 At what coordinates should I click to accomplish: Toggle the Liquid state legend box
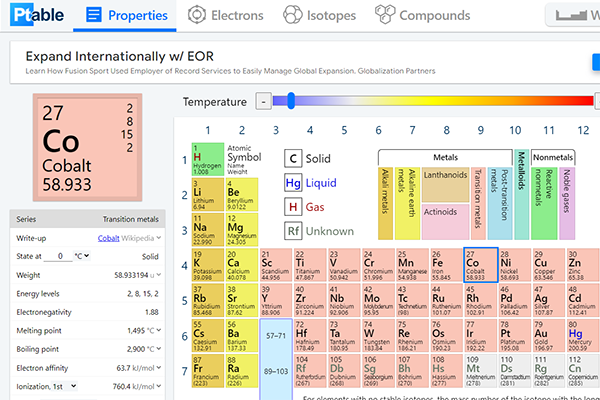coord(293,183)
